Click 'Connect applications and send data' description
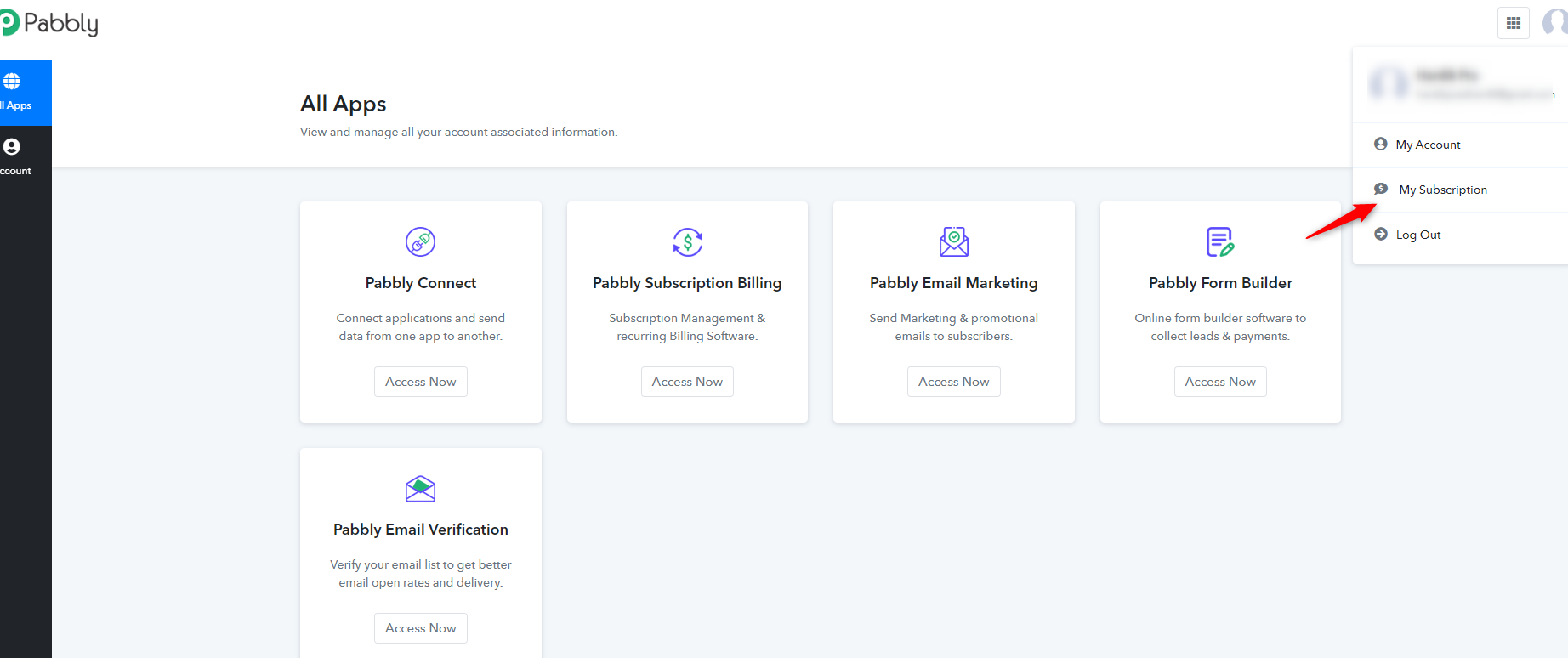Image resolution: width=1568 pixels, height=658 pixels. coord(421,327)
